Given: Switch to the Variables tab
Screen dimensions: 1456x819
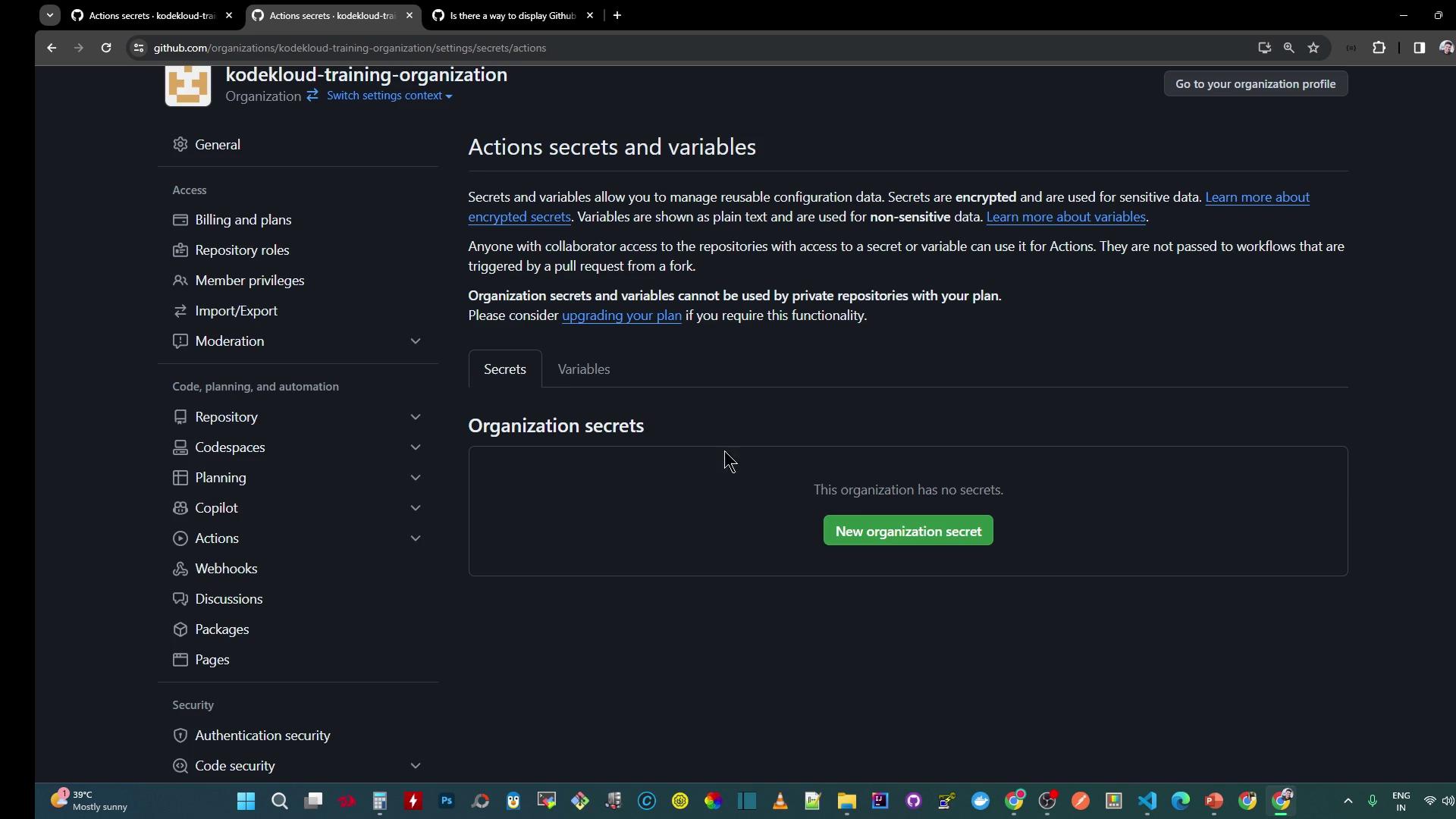Looking at the screenshot, I should [x=583, y=369].
